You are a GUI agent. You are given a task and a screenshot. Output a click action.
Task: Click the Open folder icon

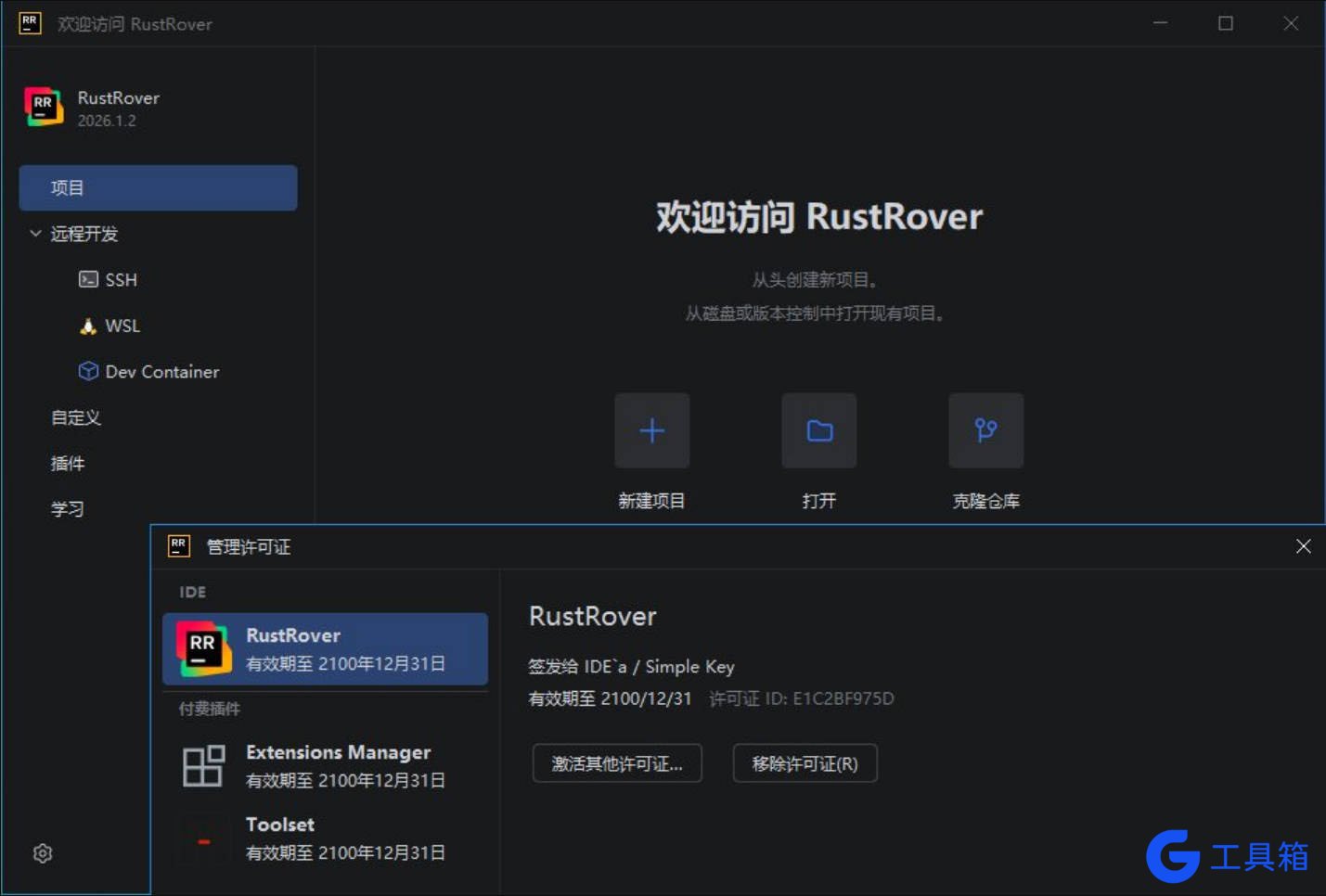pyautogui.click(x=818, y=430)
